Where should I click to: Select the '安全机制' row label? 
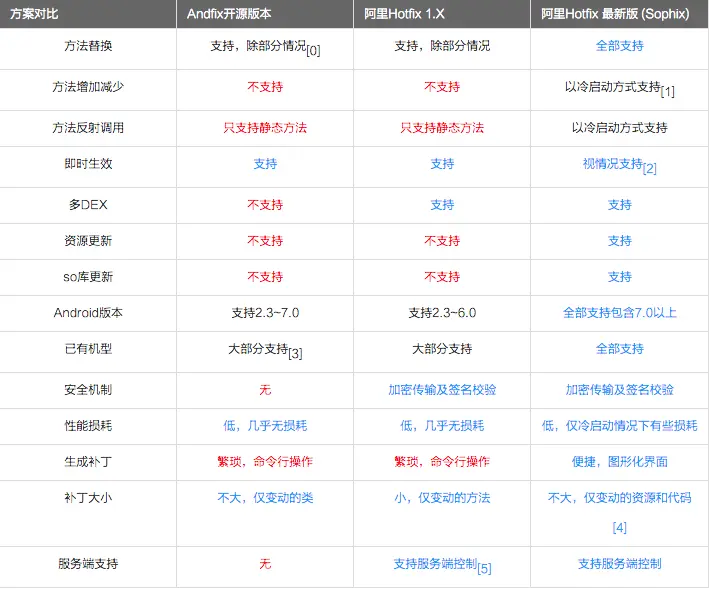pos(88,390)
